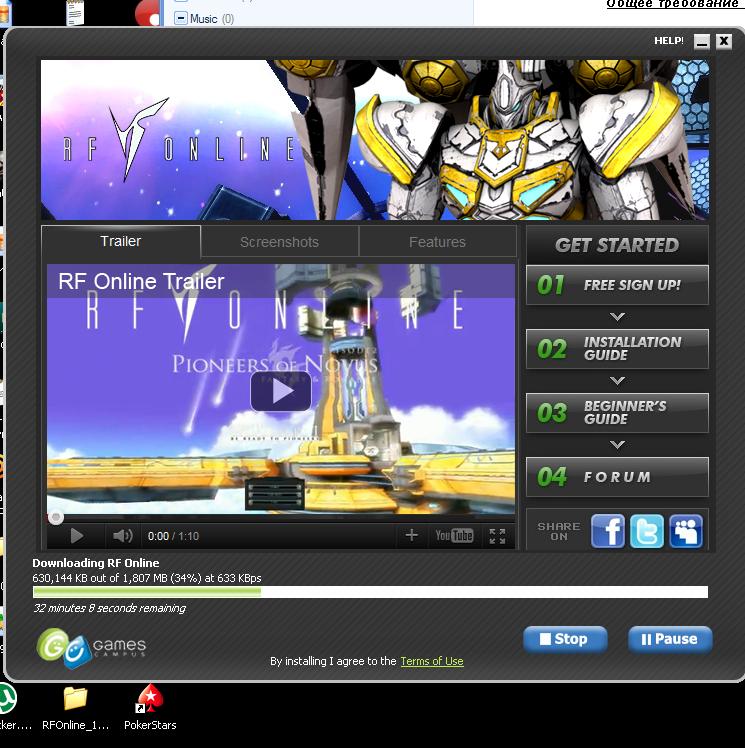
Task: Click the 32 minutes 8 seconds remaining text
Action: point(109,608)
